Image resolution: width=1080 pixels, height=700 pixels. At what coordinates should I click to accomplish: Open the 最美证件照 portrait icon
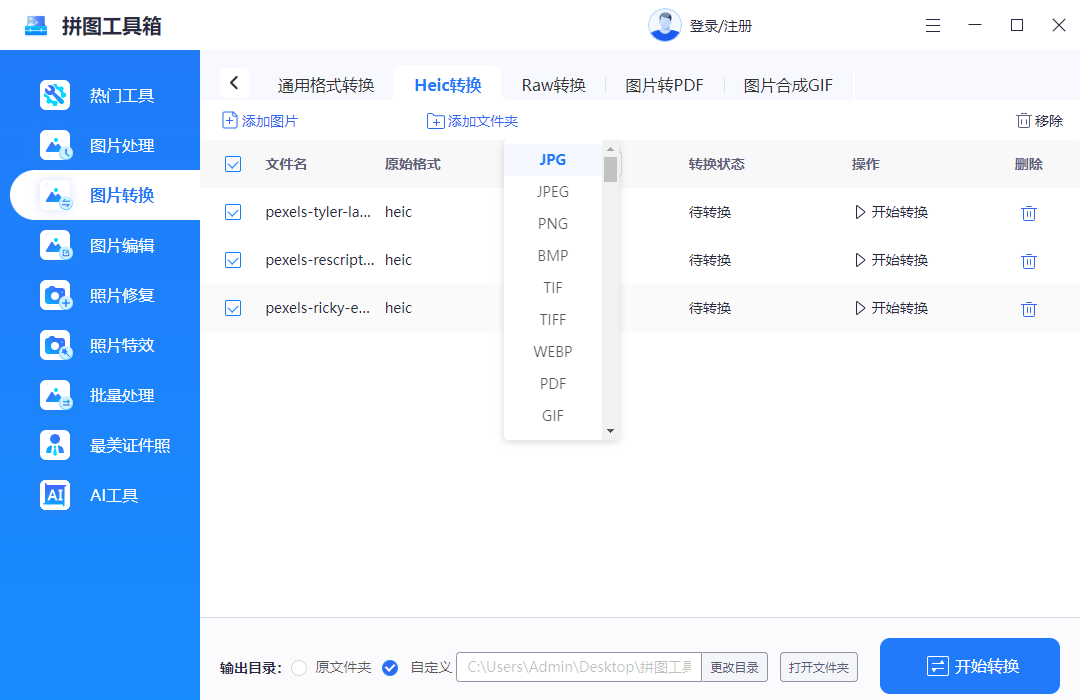55,445
